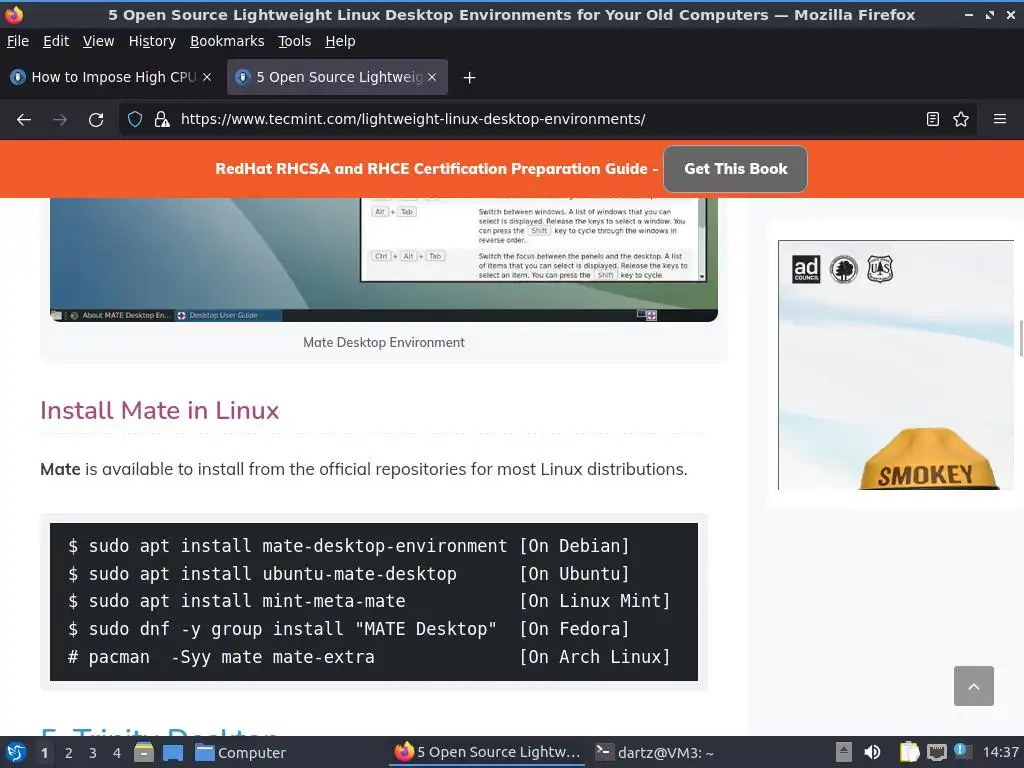
Task: Open the File menu
Action: 18,41
